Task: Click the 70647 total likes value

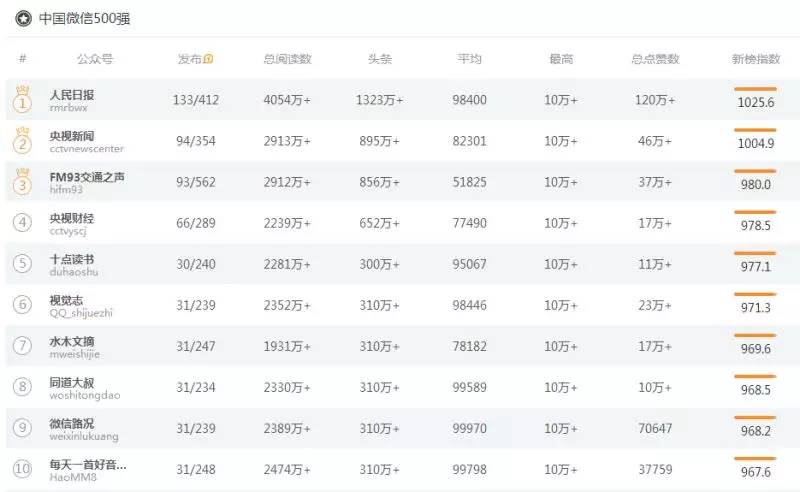Action: pos(655,428)
